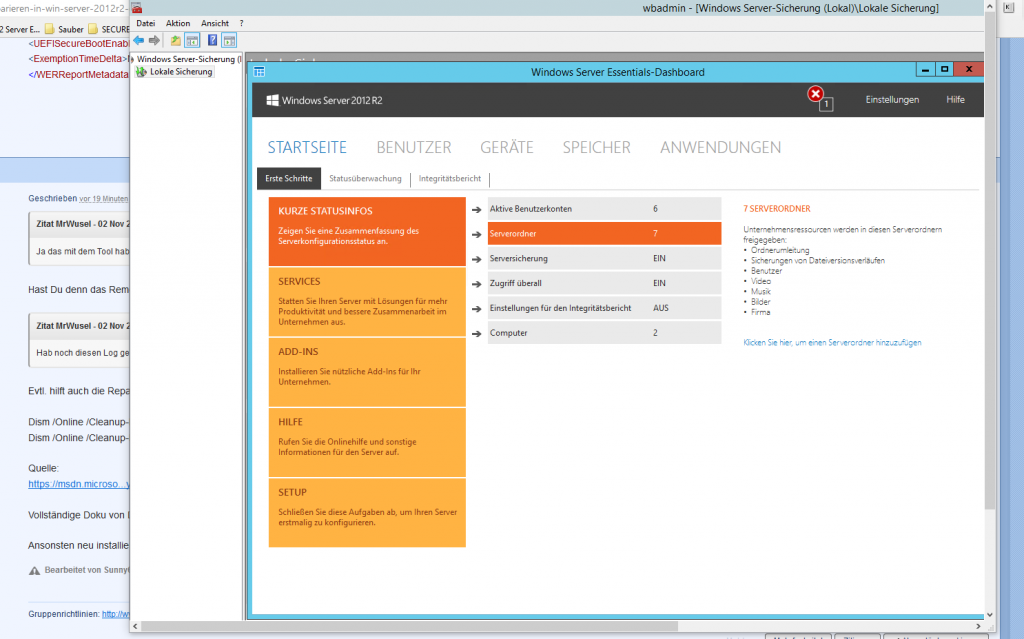This screenshot has width=1024, height=639.
Task: Expand the Windows Server-Sicherung tree node
Action: (x=133, y=59)
